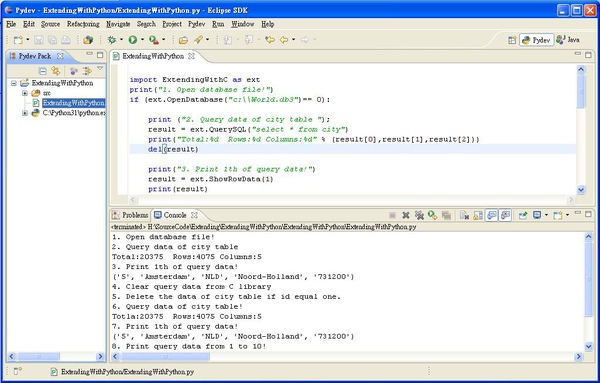Minimize the Console view panel
600x383 pixels.
tap(577, 213)
